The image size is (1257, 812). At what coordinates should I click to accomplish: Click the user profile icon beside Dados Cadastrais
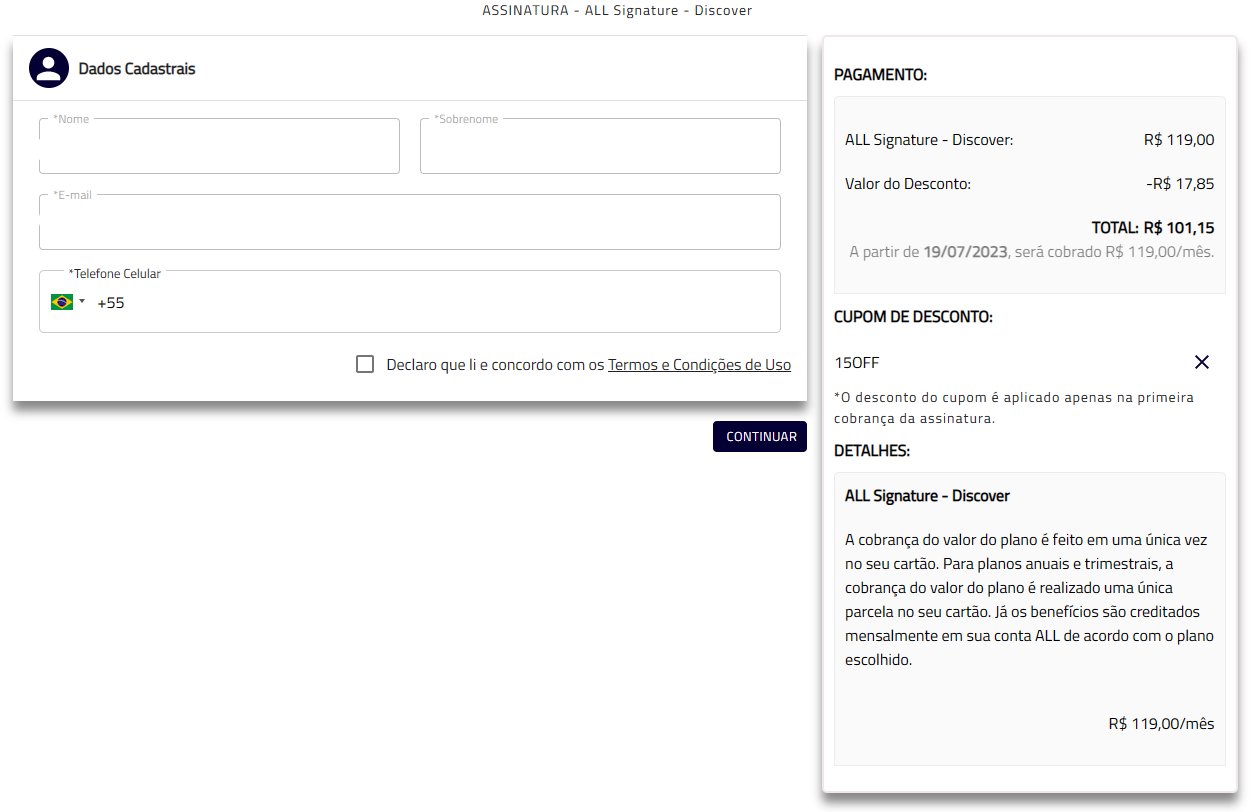49,68
